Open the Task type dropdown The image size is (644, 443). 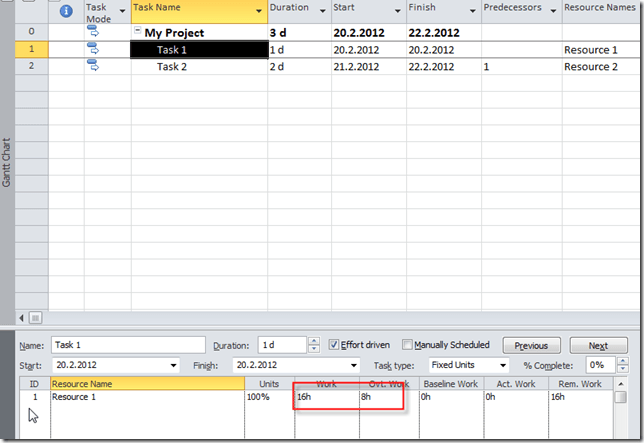pos(502,366)
